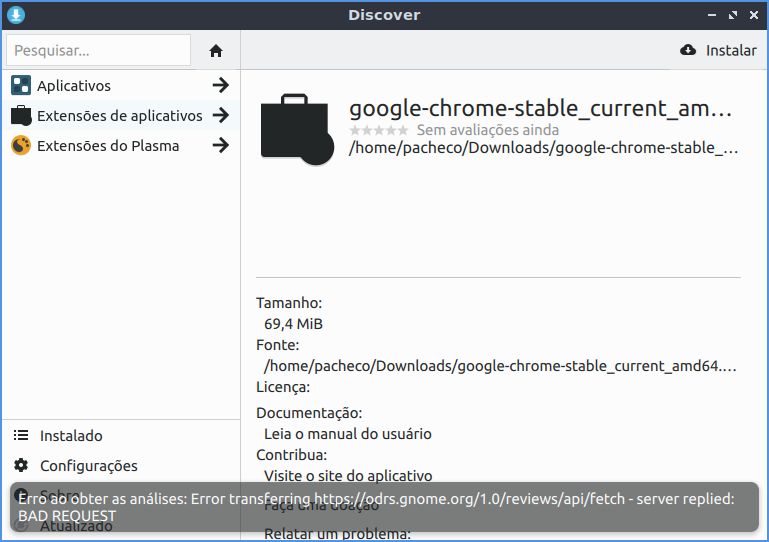
Task: Click the Sem avaliações ainda text
Action: (487, 130)
